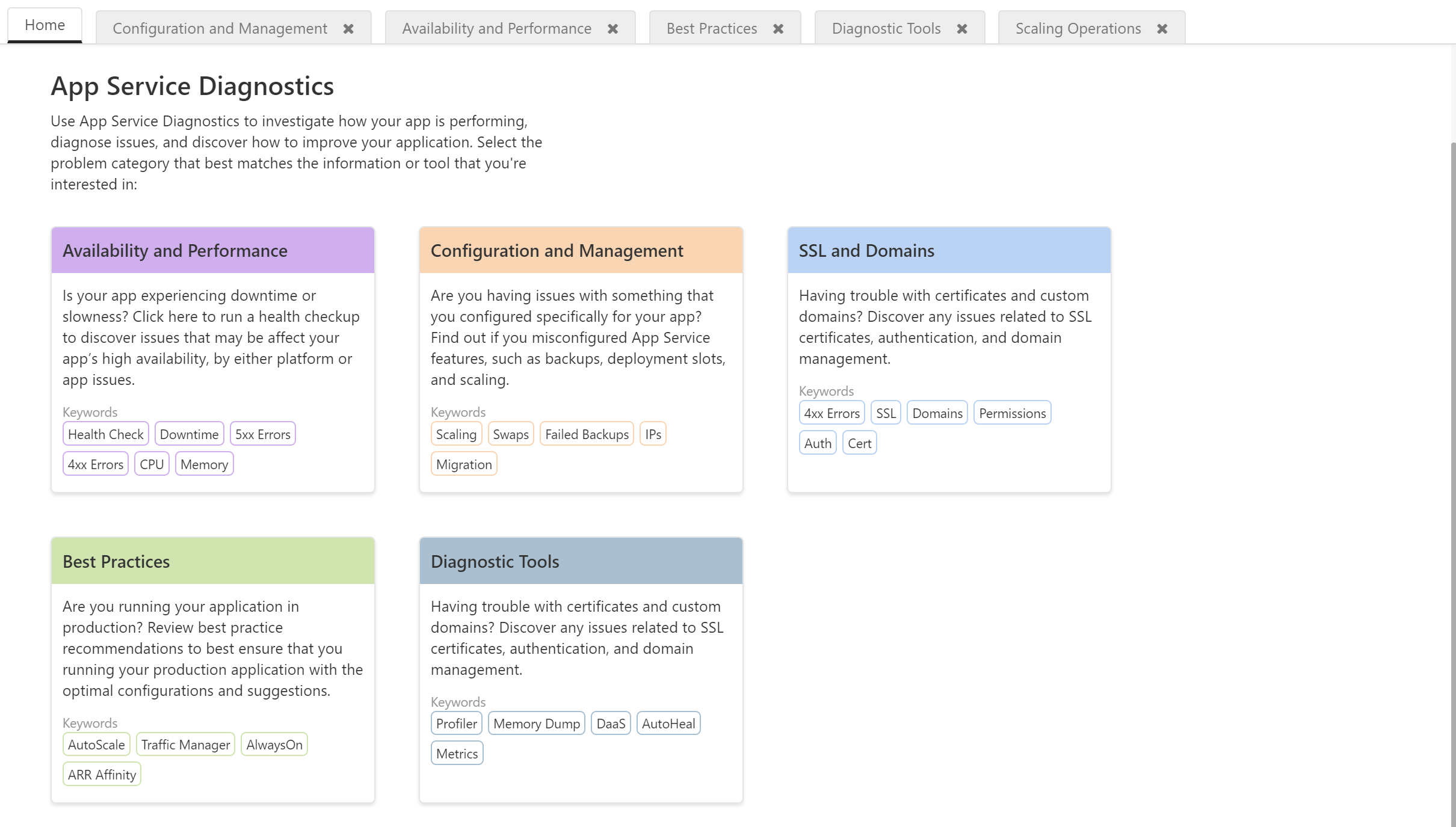
Task: Open the Availability and Performance category card header
Action: point(213,251)
